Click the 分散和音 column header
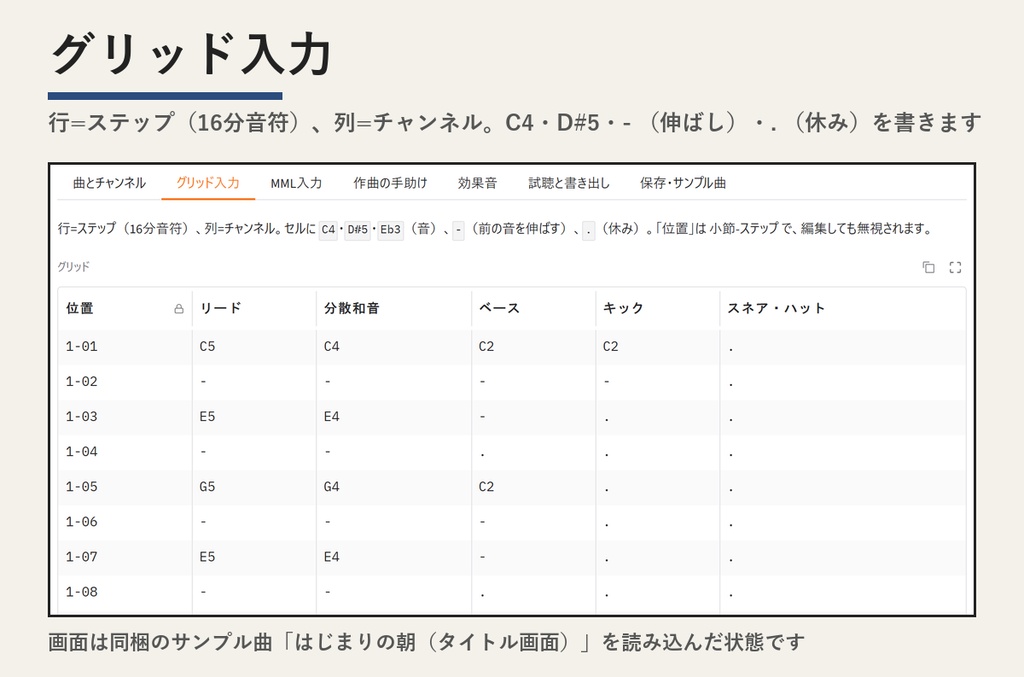 pyautogui.click(x=394, y=308)
